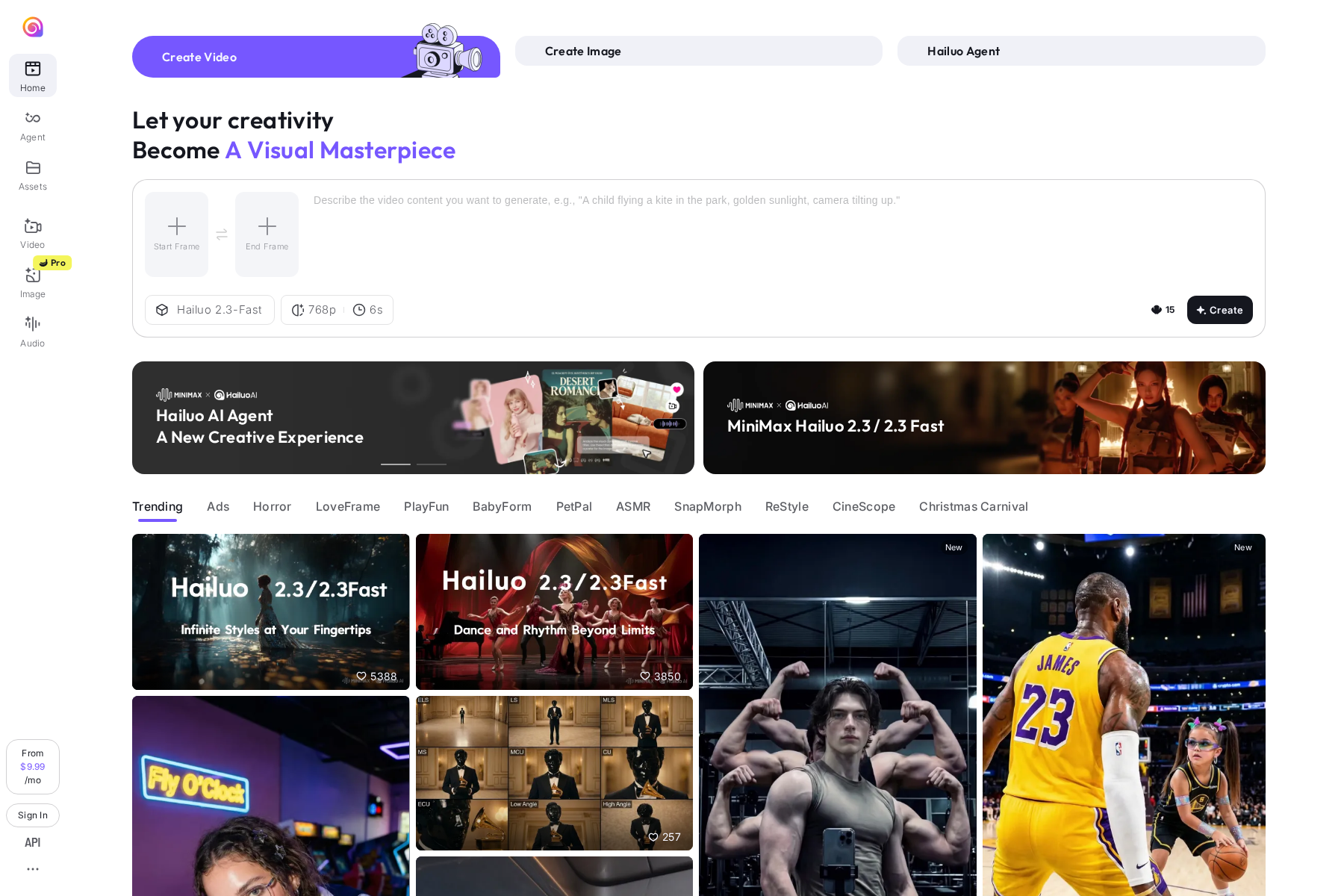The height and width of the screenshot is (896, 1344).
Task: Like the Infinite Styles video thumbnail
Action: pyautogui.click(x=362, y=676)
